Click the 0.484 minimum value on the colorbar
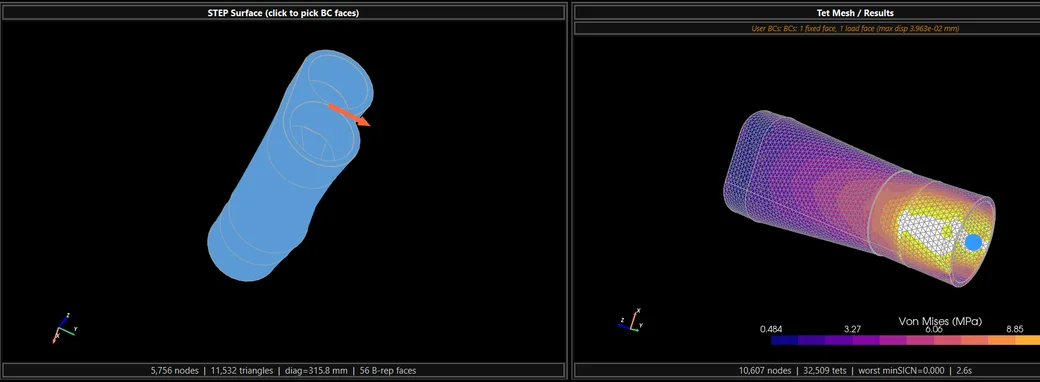Image resolution: width=1040 pixels, height=382 pixels. [x=771, y=329]
